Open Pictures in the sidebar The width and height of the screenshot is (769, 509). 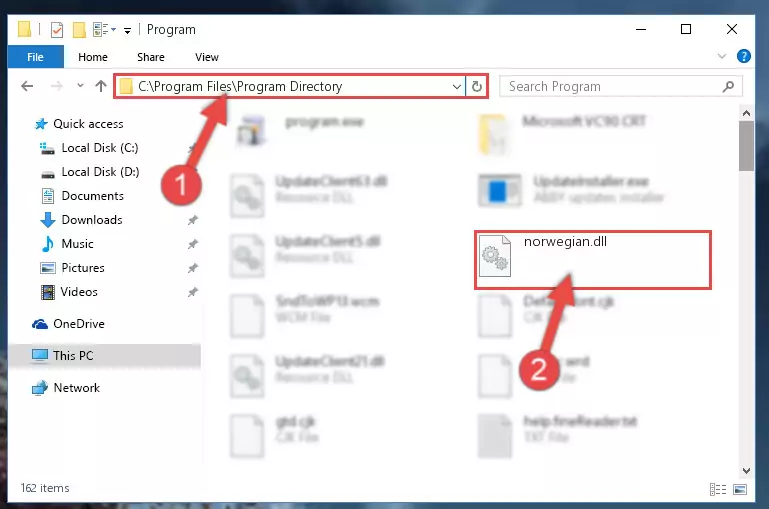[x=83, y=268]
